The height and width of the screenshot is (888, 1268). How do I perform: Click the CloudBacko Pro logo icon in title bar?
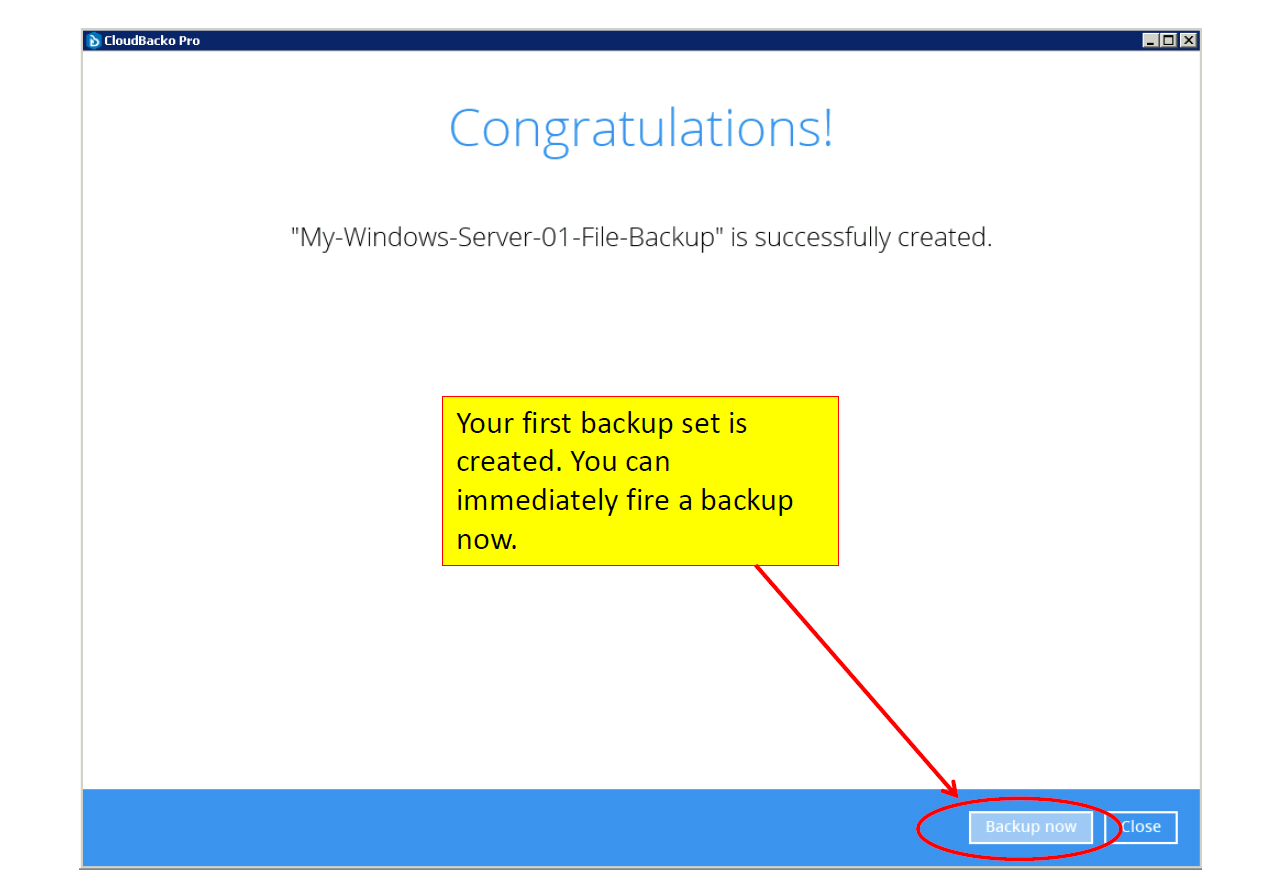point(92,40)
